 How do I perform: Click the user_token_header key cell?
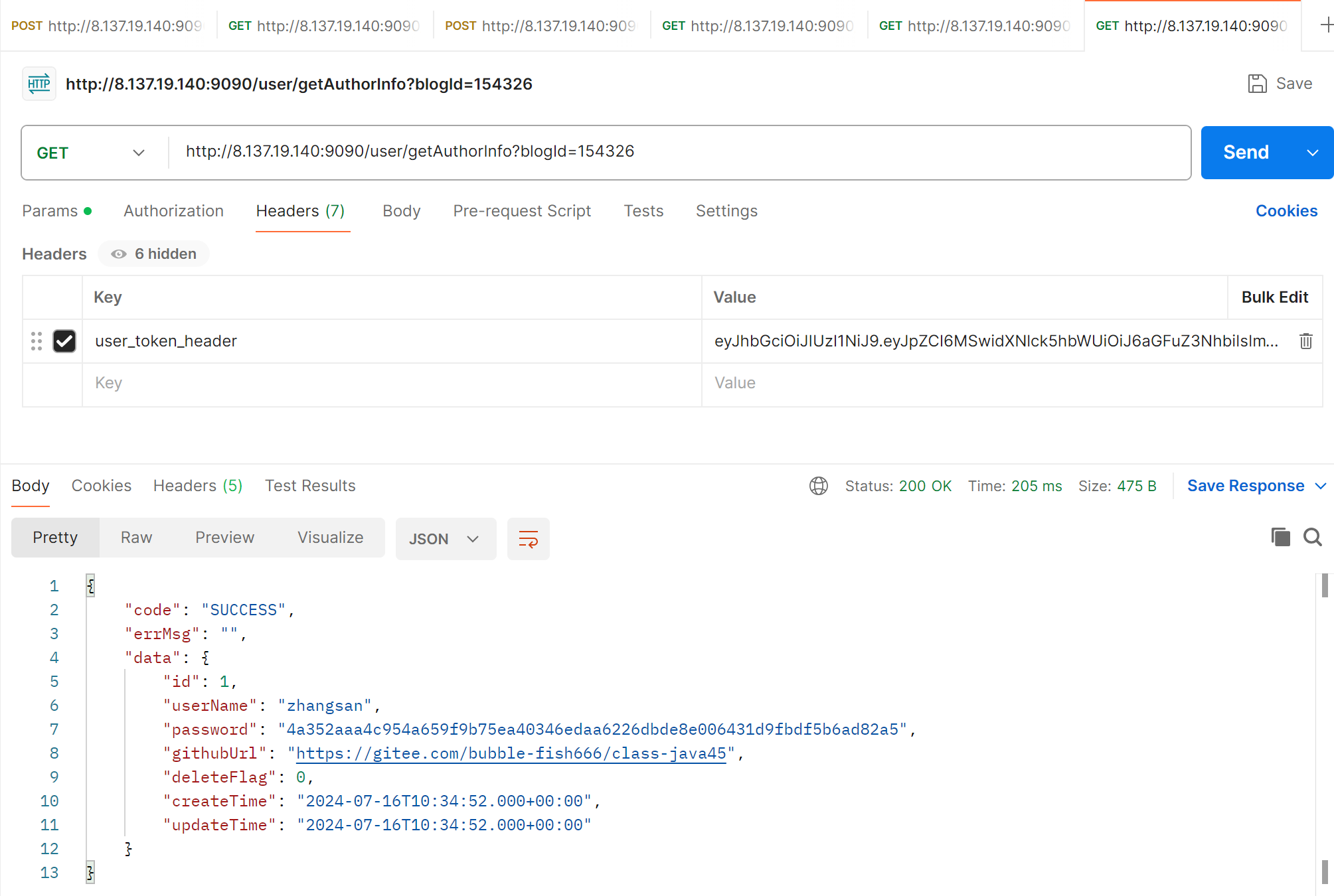[392, 341]
